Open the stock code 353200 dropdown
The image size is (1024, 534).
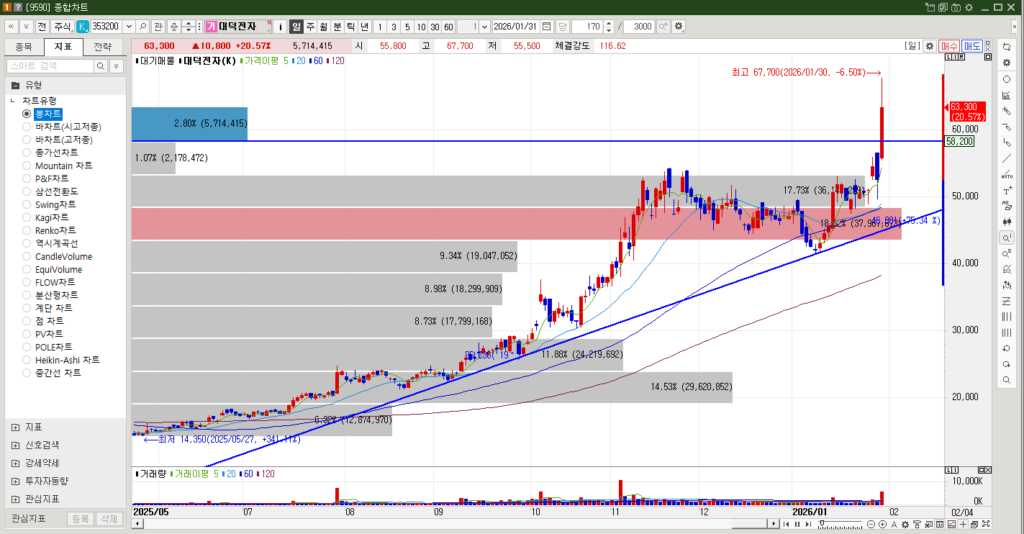pos(127,26)
